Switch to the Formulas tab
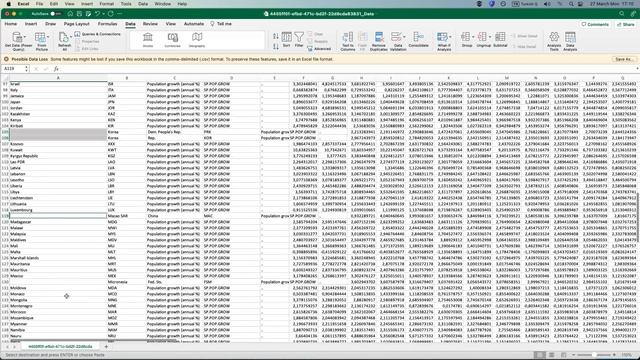The height and width of the screenshot is (360, 640). (107, 24)
